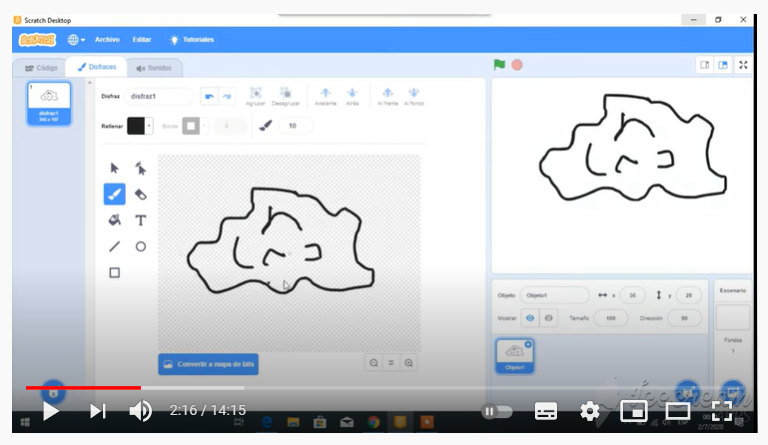The image size is (768, 445).
Task: Pick the Text tool
Action: pos(141,220)
